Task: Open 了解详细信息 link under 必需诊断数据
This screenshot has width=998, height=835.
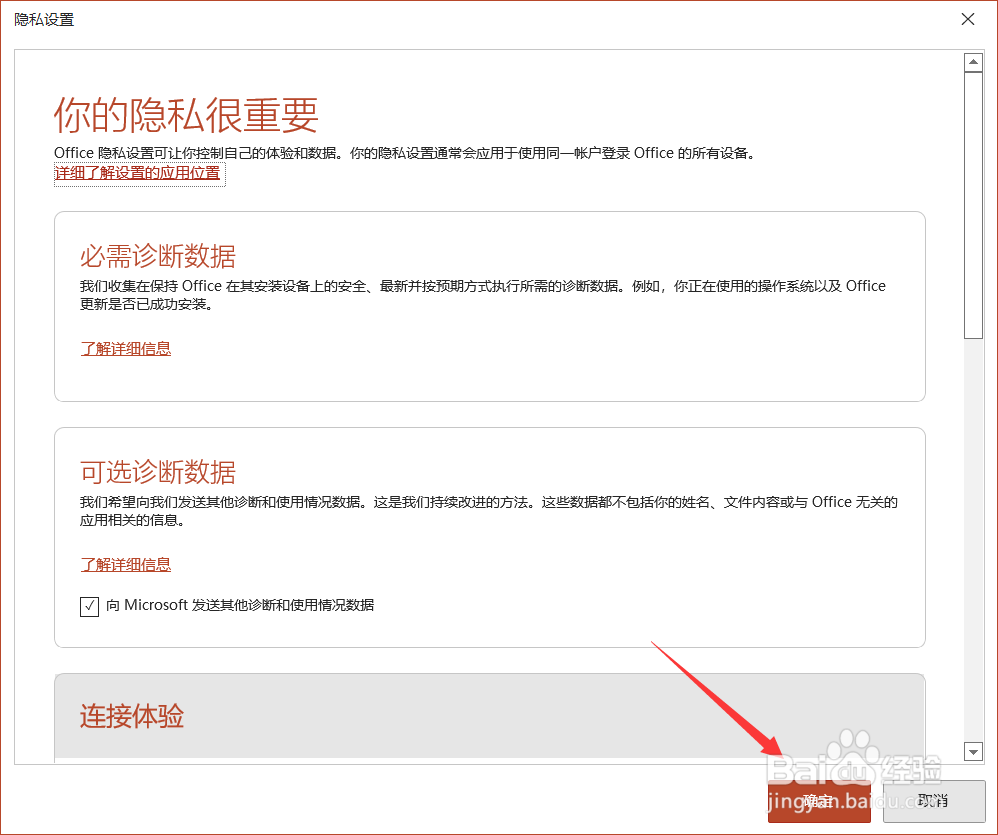Action: tap(125, 348)
